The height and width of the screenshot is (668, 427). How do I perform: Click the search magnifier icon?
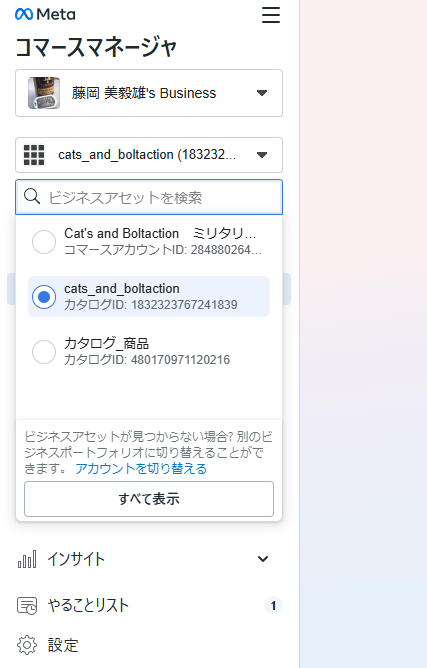coord(32,197)
